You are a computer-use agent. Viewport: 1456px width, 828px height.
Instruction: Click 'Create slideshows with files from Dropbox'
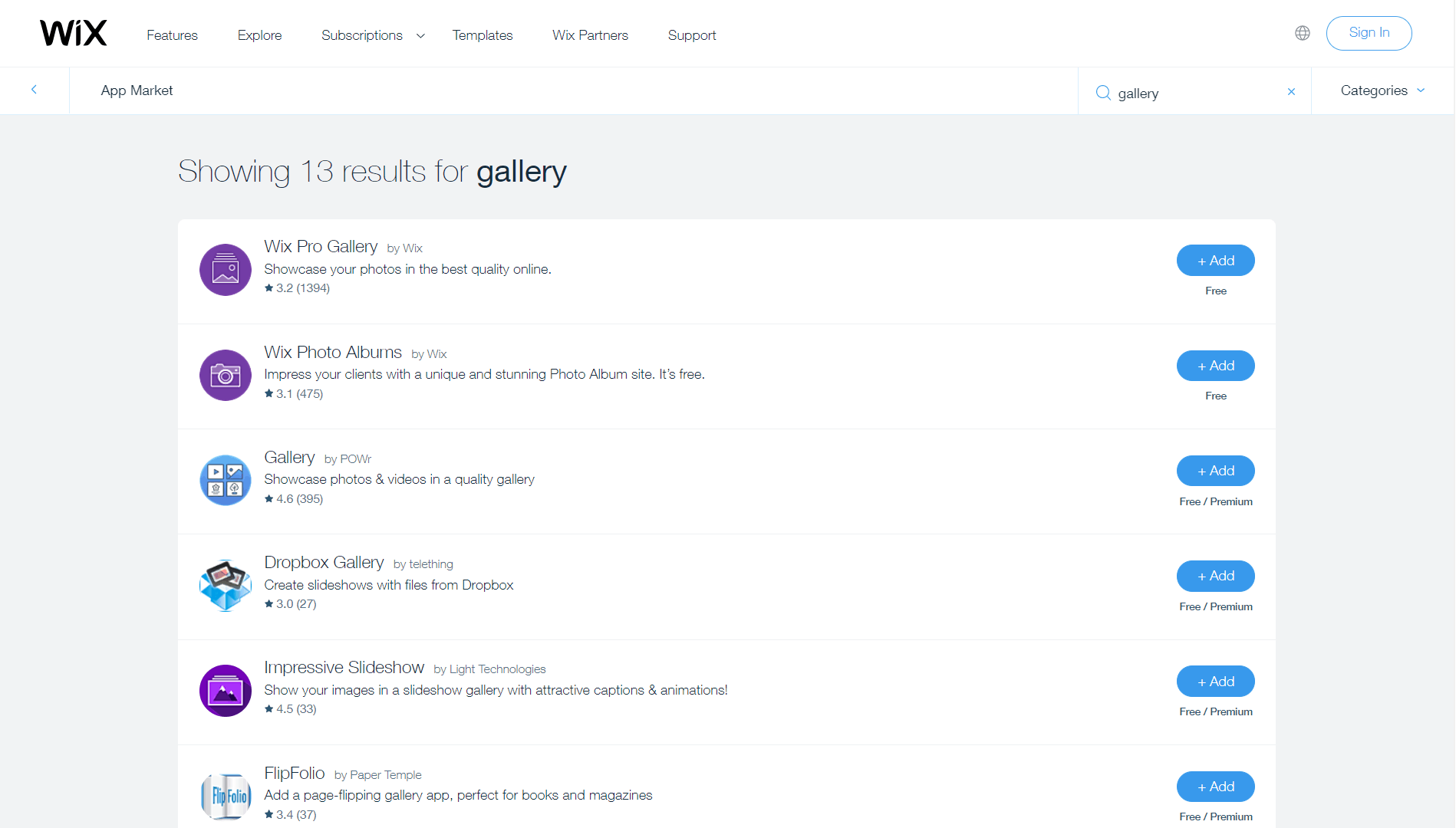tap(389, 585)
